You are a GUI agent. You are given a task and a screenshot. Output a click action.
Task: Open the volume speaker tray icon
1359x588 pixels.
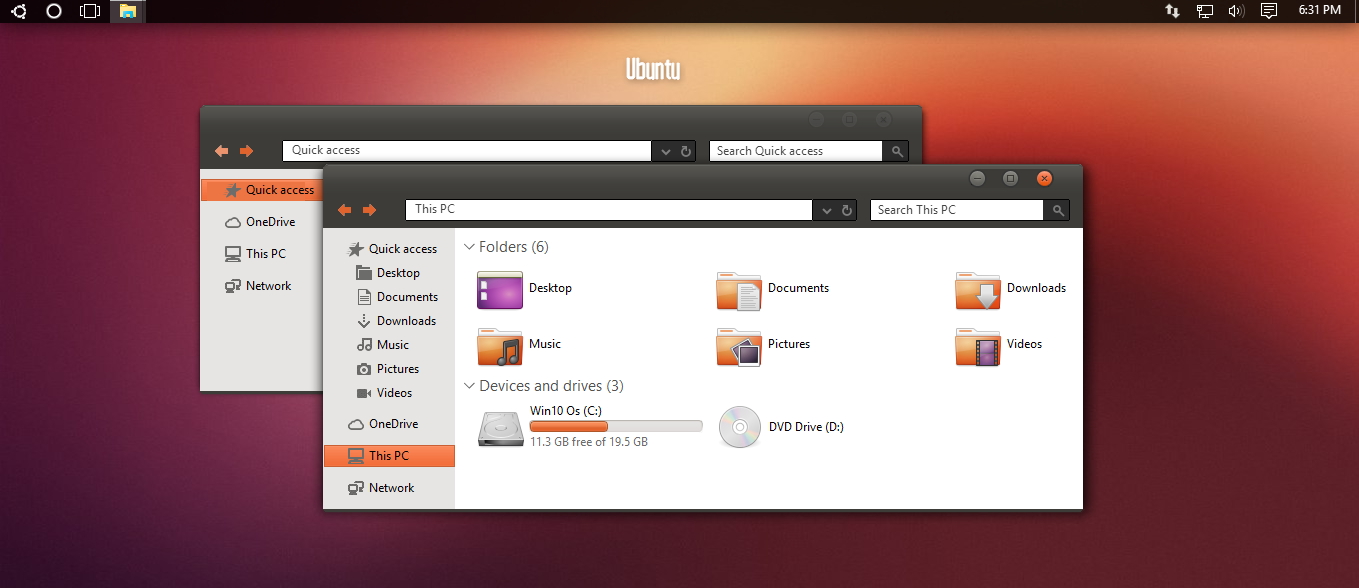(x=1236, y=11)
